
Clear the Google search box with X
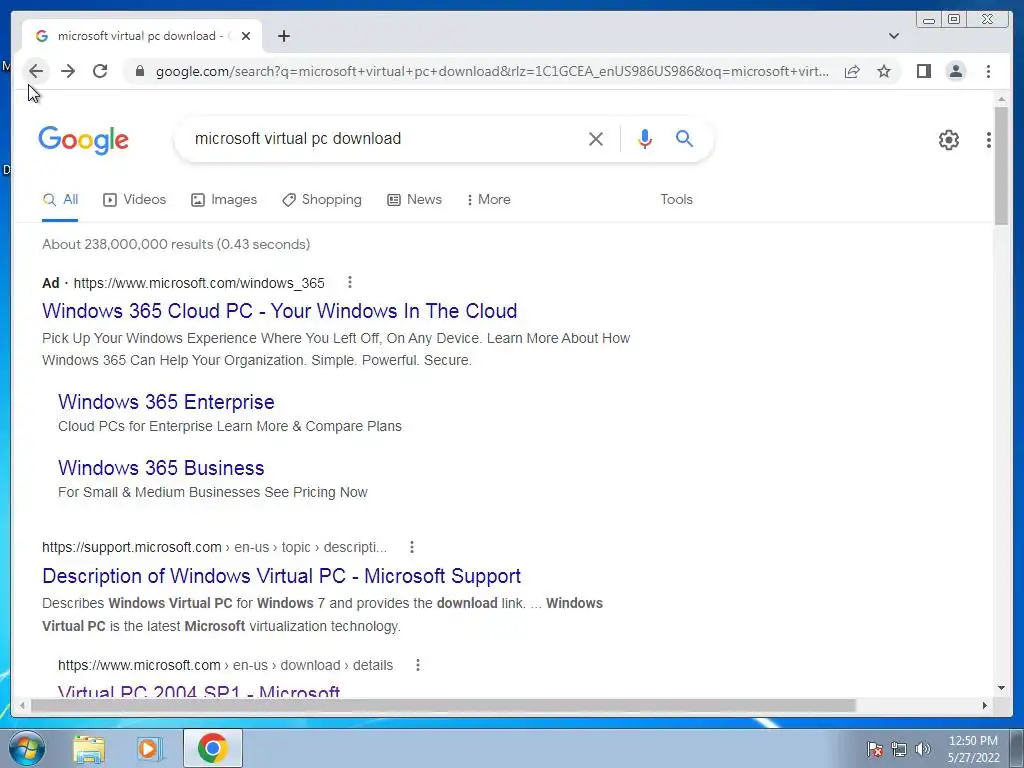click(596, 138)
